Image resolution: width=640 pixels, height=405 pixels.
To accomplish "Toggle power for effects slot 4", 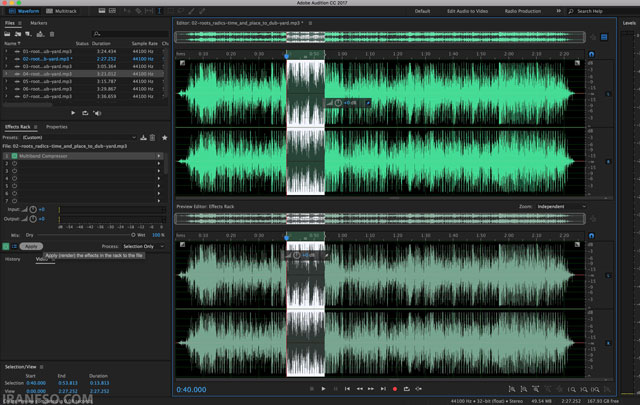I will point(14,178).
